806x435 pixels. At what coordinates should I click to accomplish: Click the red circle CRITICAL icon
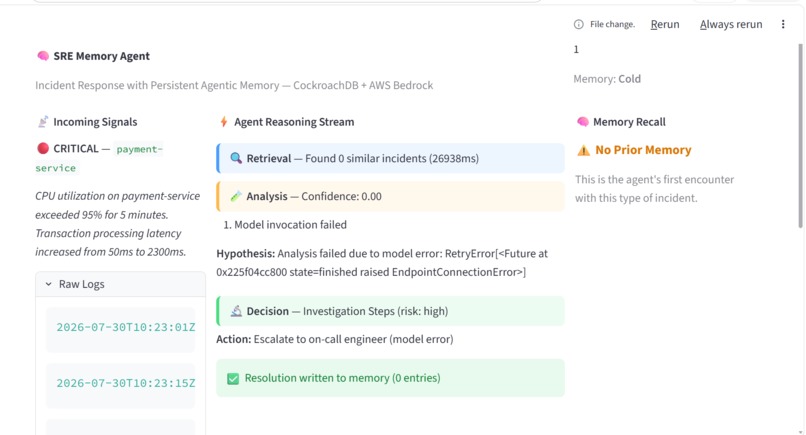43,149
